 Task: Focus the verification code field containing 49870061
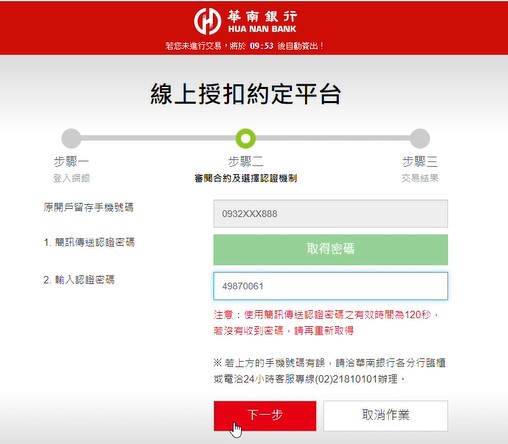click(x=331, y=286)
